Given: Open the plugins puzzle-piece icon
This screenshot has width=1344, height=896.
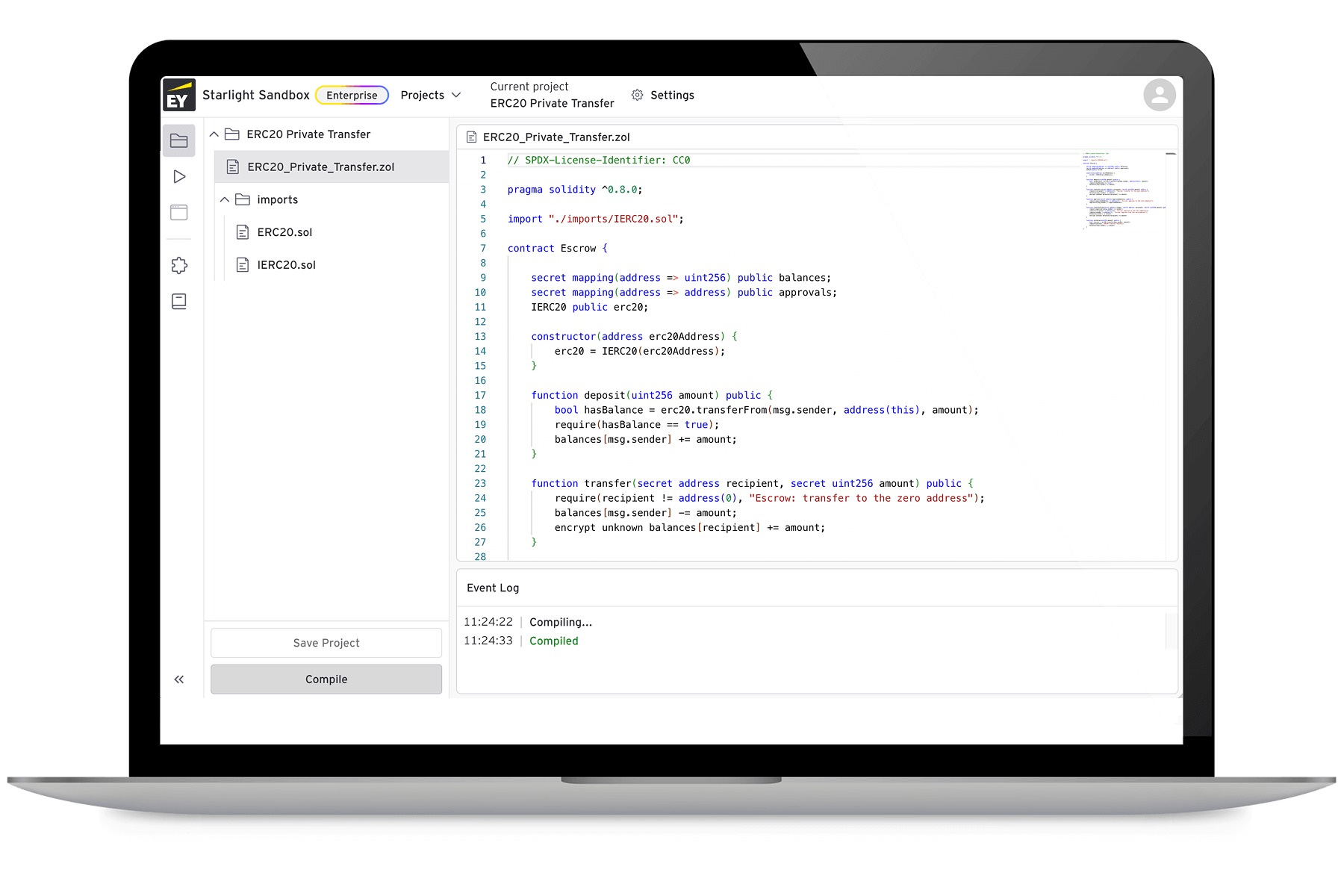Looking at the screenshot, I should [179, 265].
